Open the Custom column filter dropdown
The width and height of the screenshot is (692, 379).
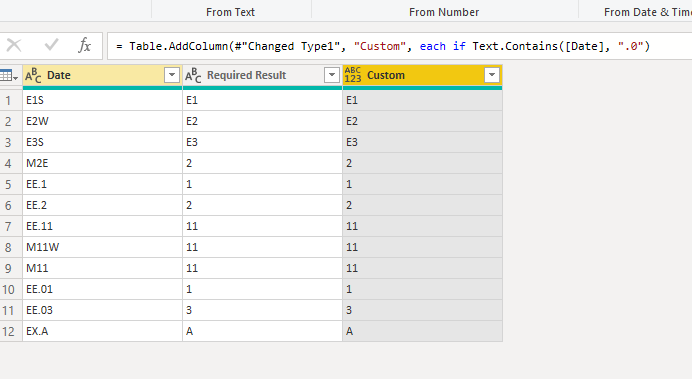click(492, 75)
